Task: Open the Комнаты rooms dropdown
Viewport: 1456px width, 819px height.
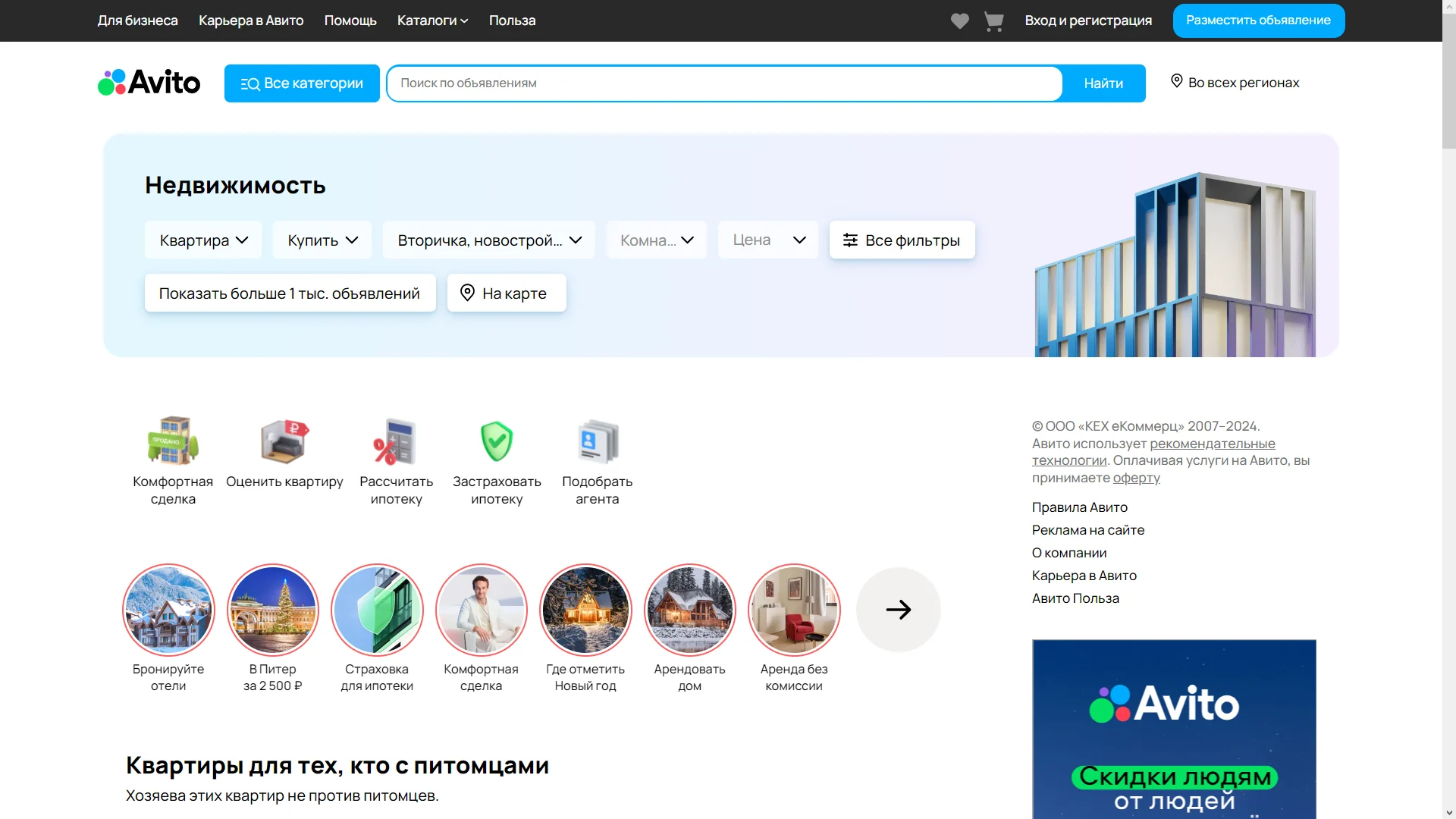Action: click(x=657, y=240)
